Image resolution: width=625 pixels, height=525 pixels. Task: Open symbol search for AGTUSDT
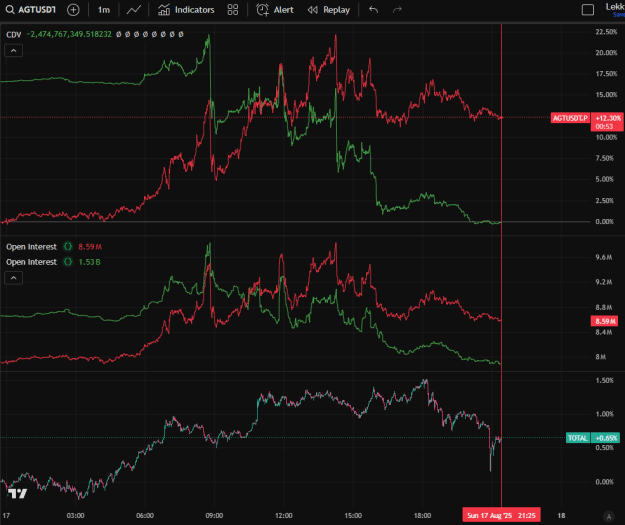tap(31, 10)
